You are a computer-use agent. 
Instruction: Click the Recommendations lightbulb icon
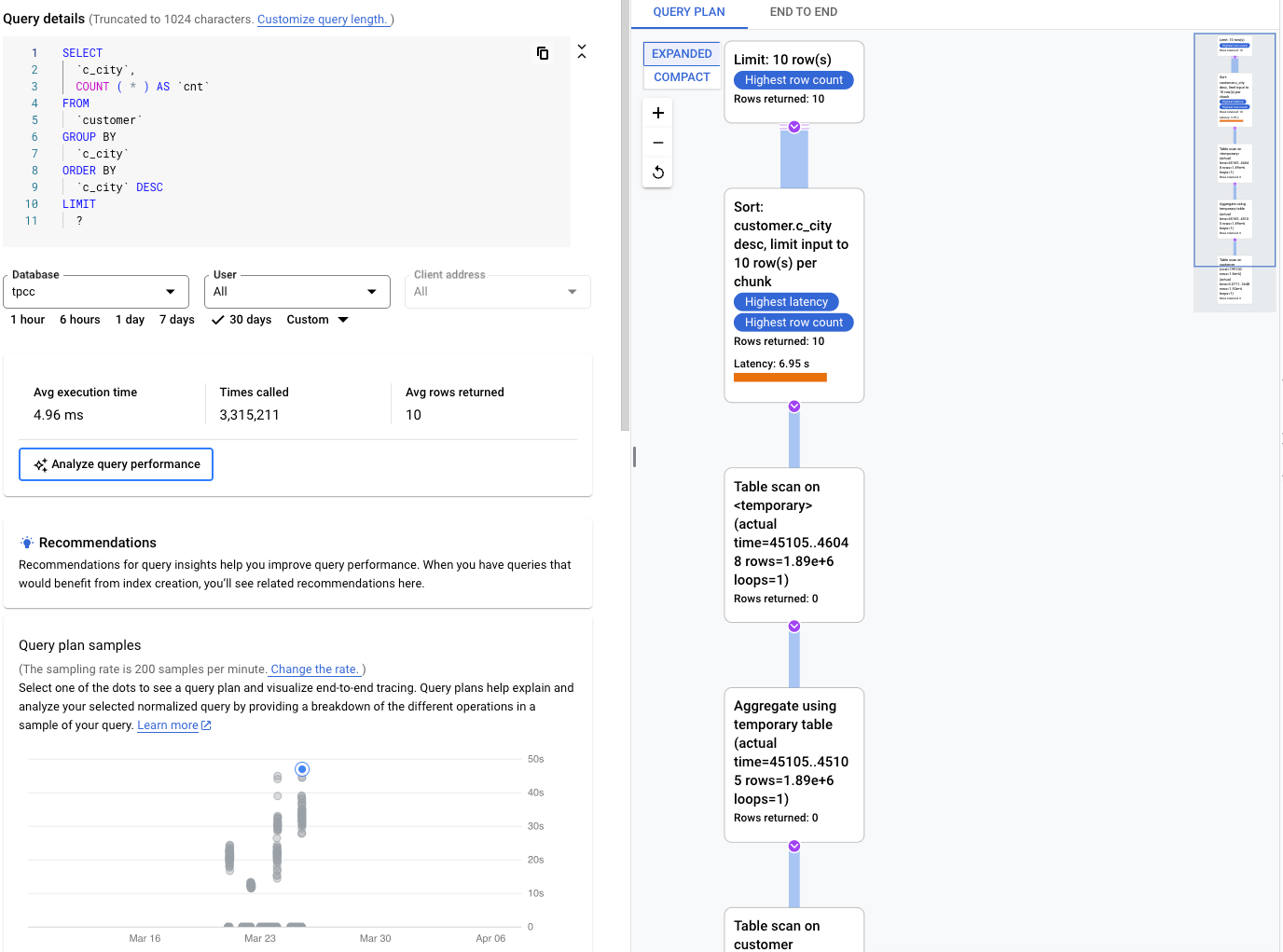point(27,542)
